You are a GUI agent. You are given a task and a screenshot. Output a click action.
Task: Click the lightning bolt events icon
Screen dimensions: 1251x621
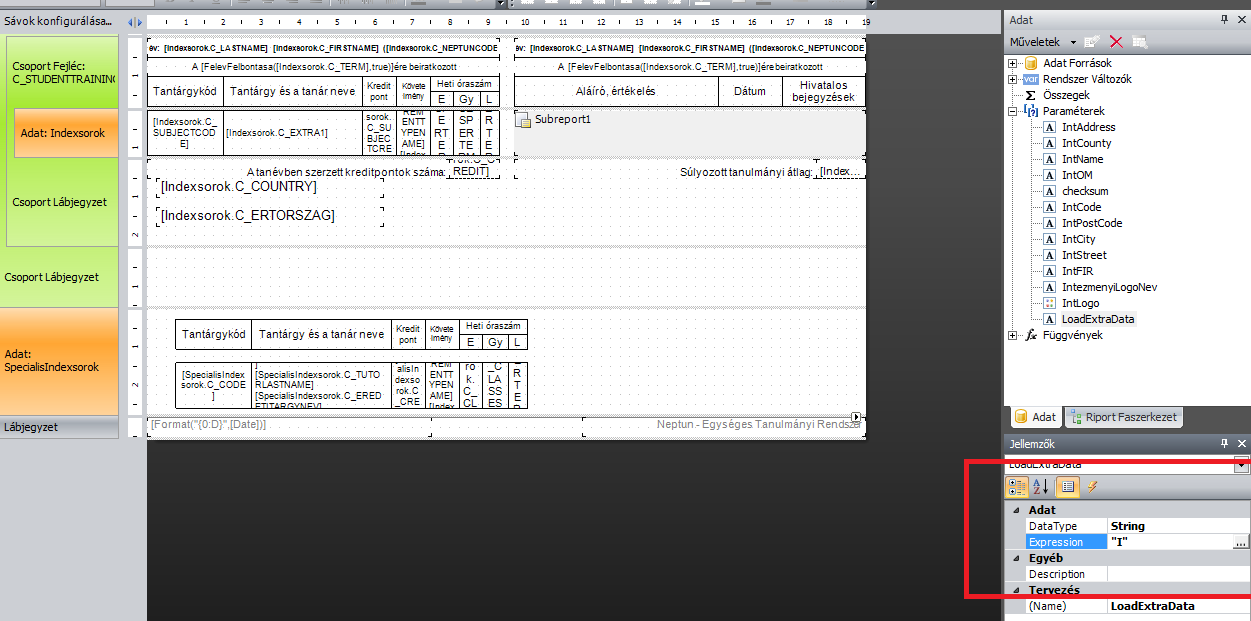point(1092,487)
